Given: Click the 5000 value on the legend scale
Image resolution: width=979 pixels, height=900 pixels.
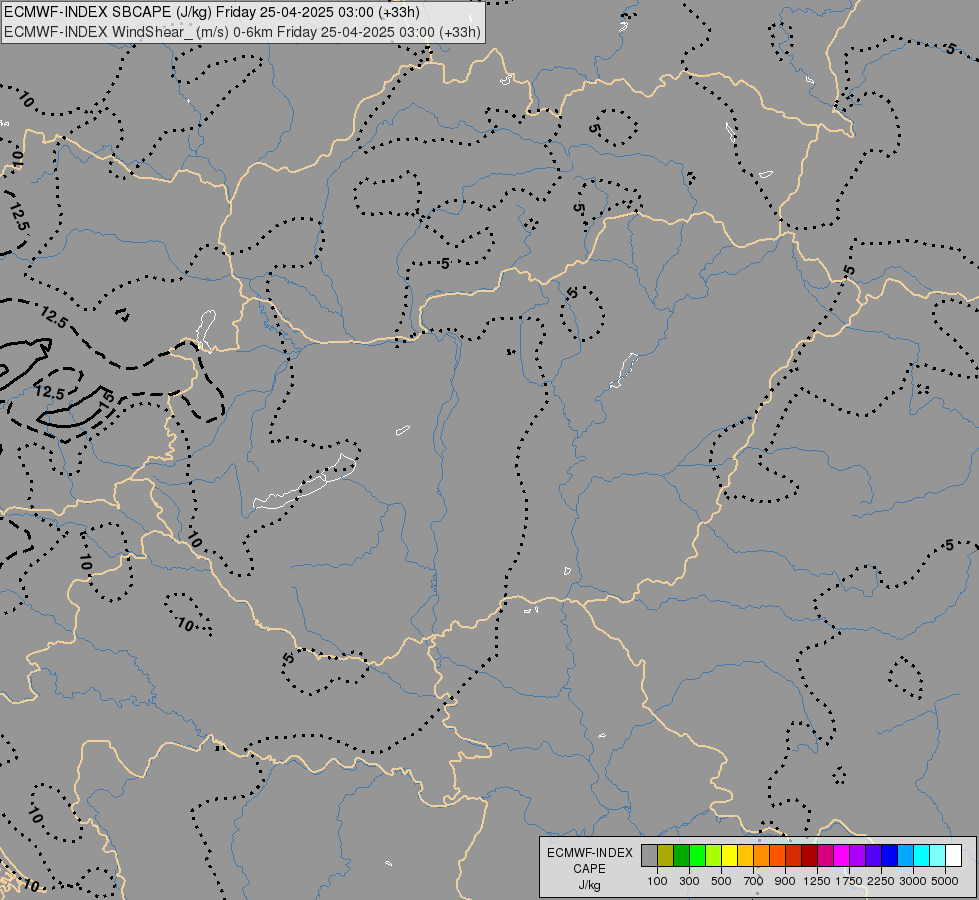Looking at the screenshot, I should point(945,881).
